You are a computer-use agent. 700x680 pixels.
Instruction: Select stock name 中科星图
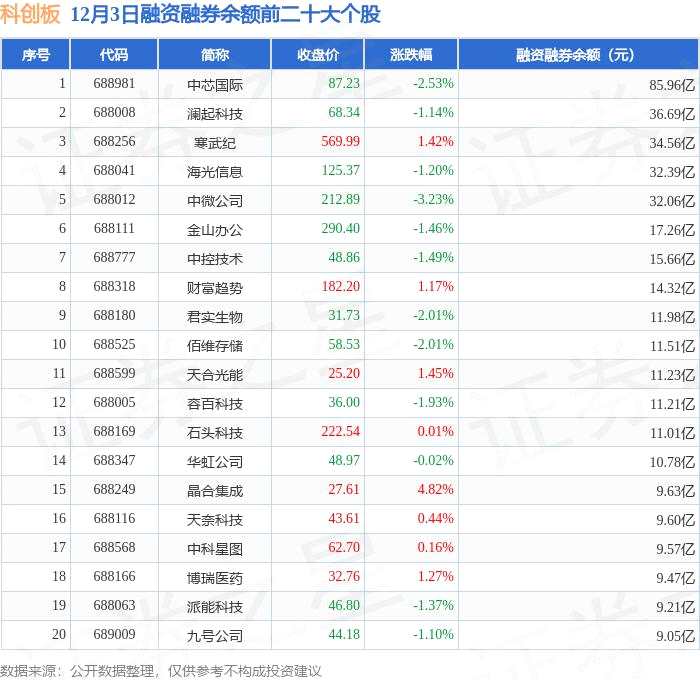click(215, 549)
